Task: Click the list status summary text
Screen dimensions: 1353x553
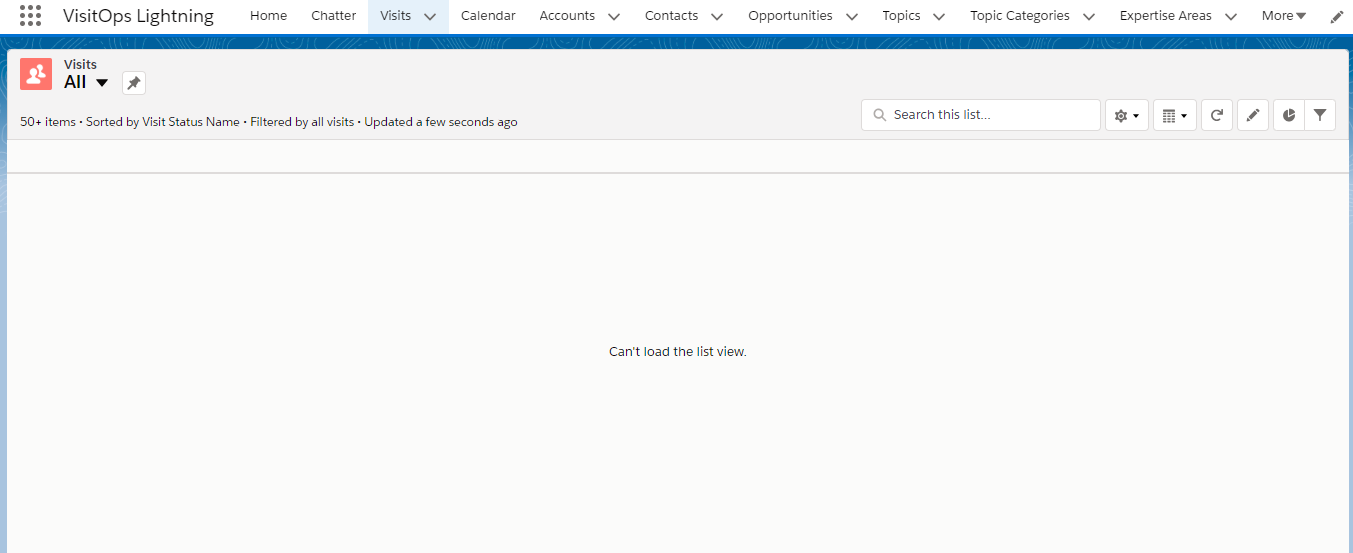Action: point(269,122)
